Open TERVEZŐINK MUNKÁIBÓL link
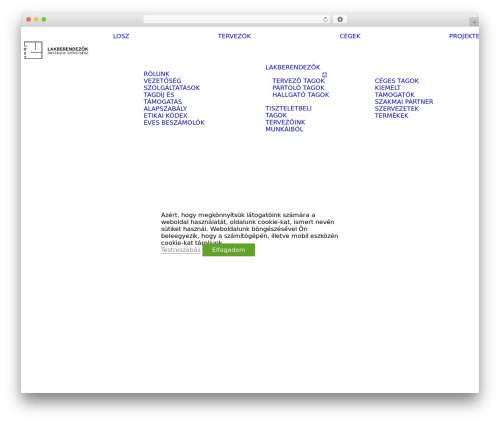The height and width of the screenshot is (423, 500). [x=285, y=126]
